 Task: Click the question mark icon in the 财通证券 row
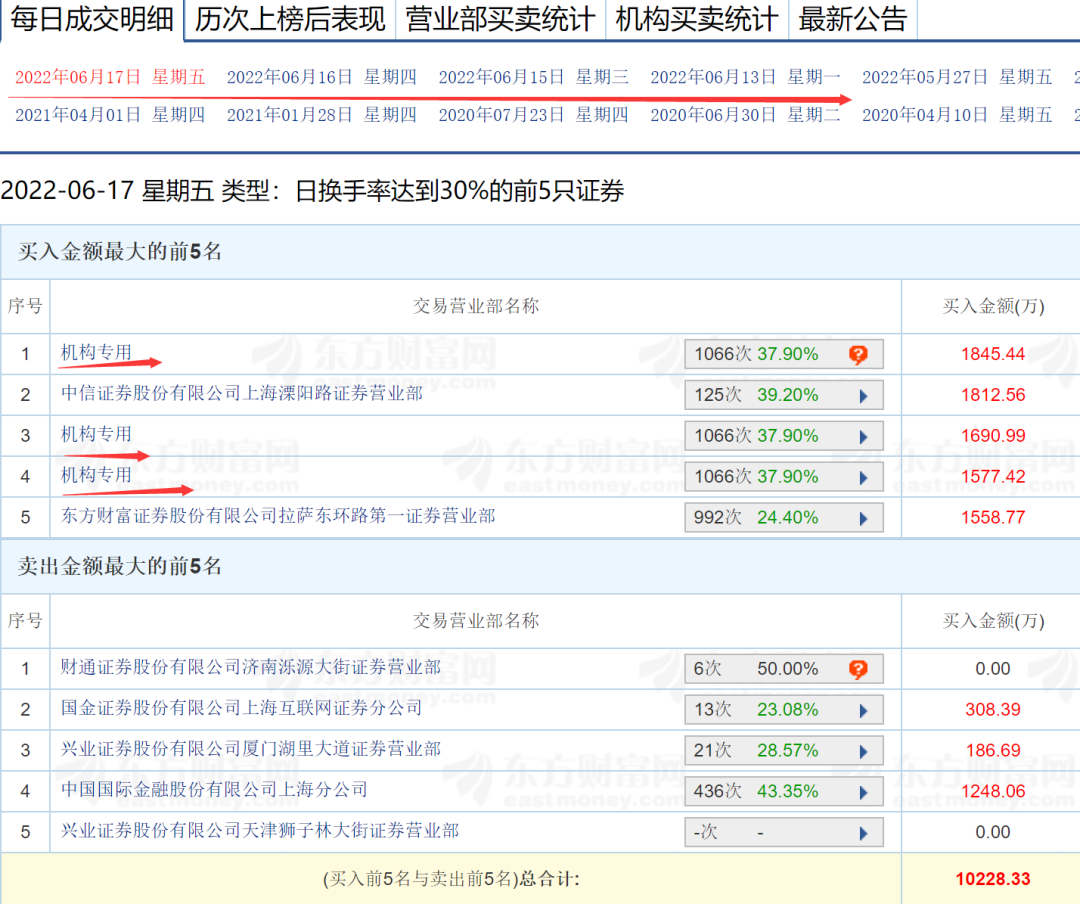(857, 669)
